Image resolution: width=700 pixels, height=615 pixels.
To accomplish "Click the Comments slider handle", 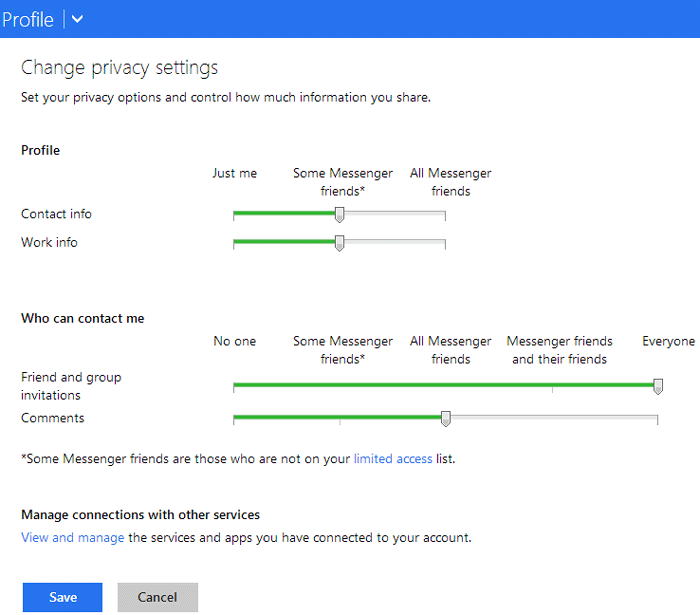I will click(x=446, y=419).
